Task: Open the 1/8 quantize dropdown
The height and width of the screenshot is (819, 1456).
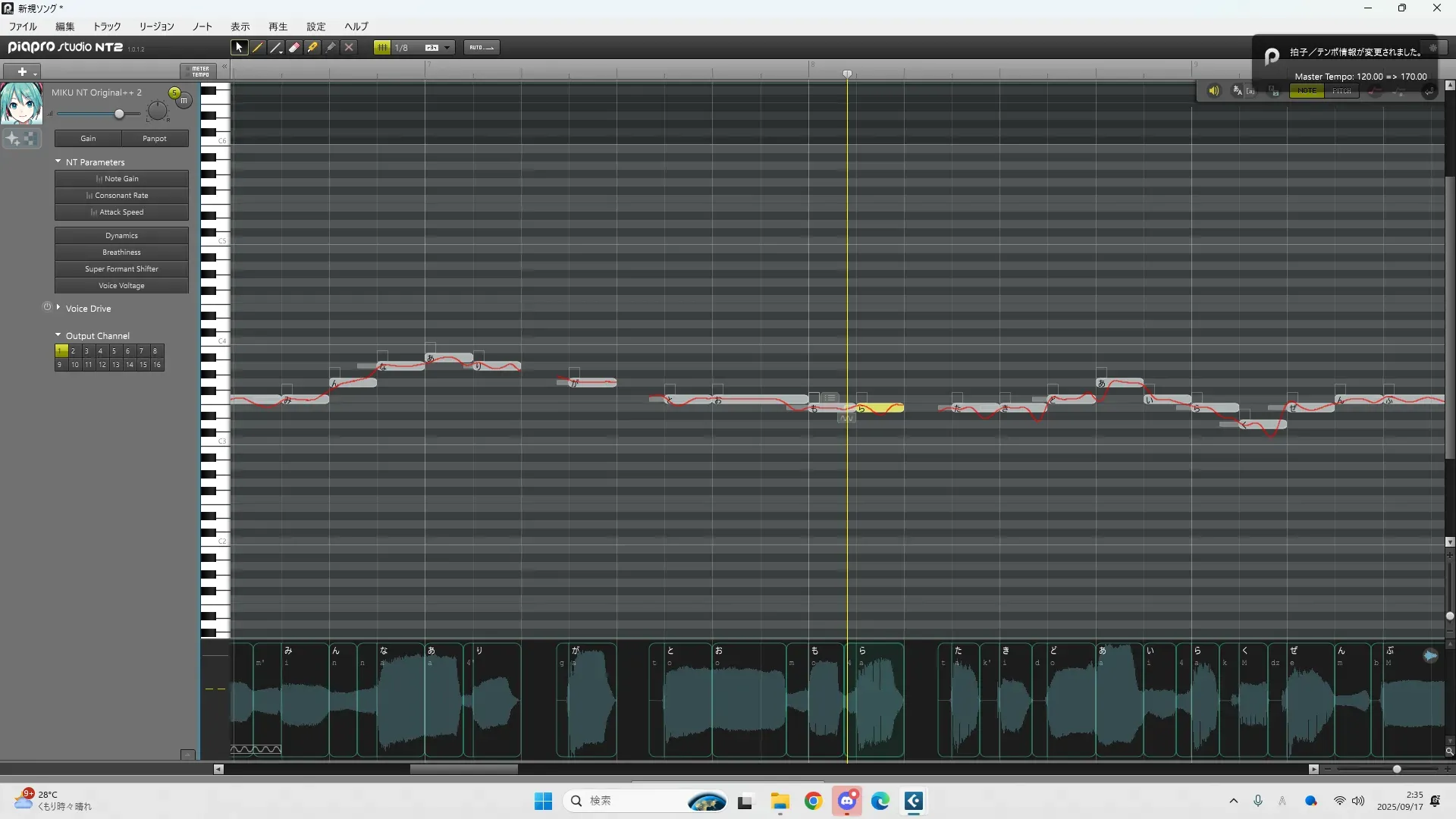Action: [447, 48]
